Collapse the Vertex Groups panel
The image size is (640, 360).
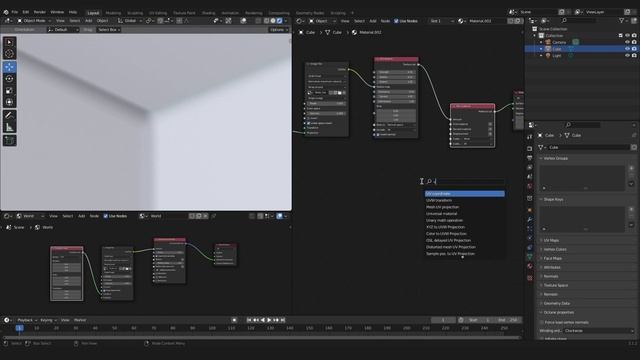555,158
